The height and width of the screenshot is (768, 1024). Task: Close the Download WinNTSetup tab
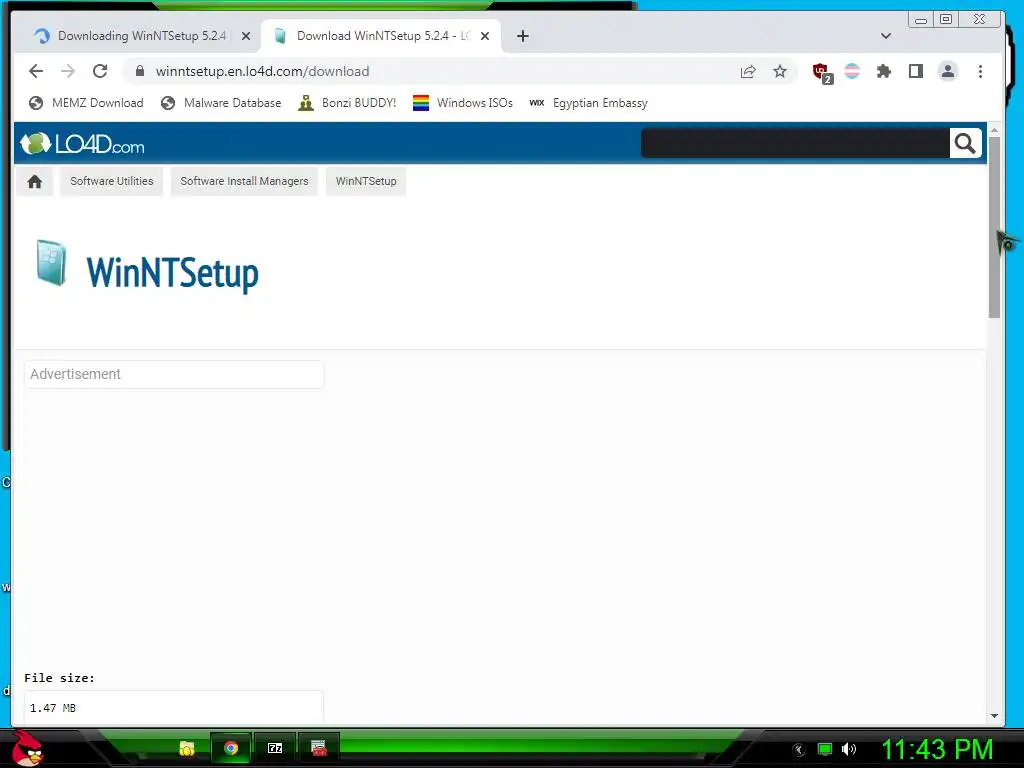point(485,36)
